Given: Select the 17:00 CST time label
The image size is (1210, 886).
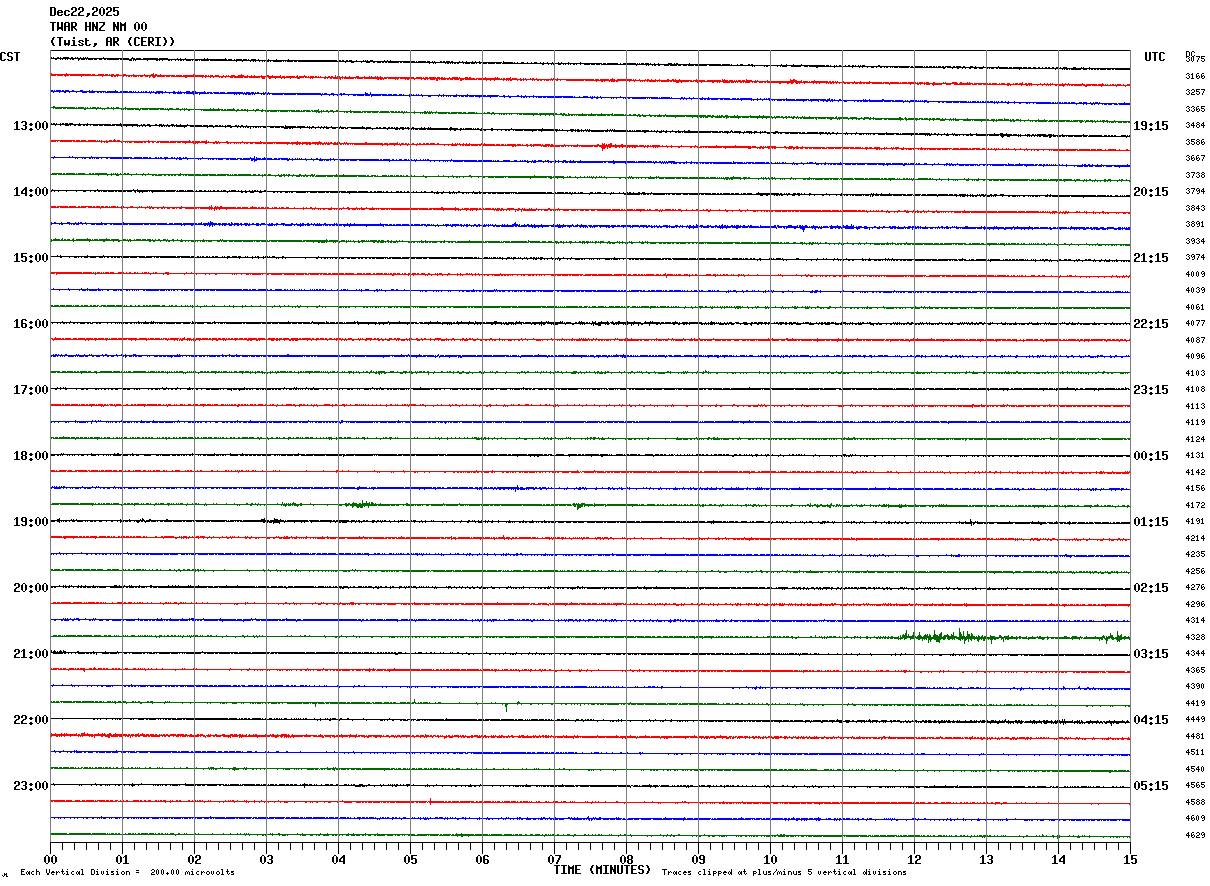Looking at the screenshot, I should (x=31, y=390).
